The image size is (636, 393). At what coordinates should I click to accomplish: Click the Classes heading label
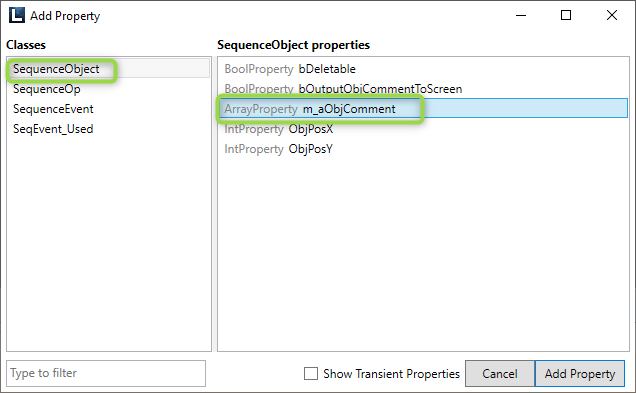point(26,45)
